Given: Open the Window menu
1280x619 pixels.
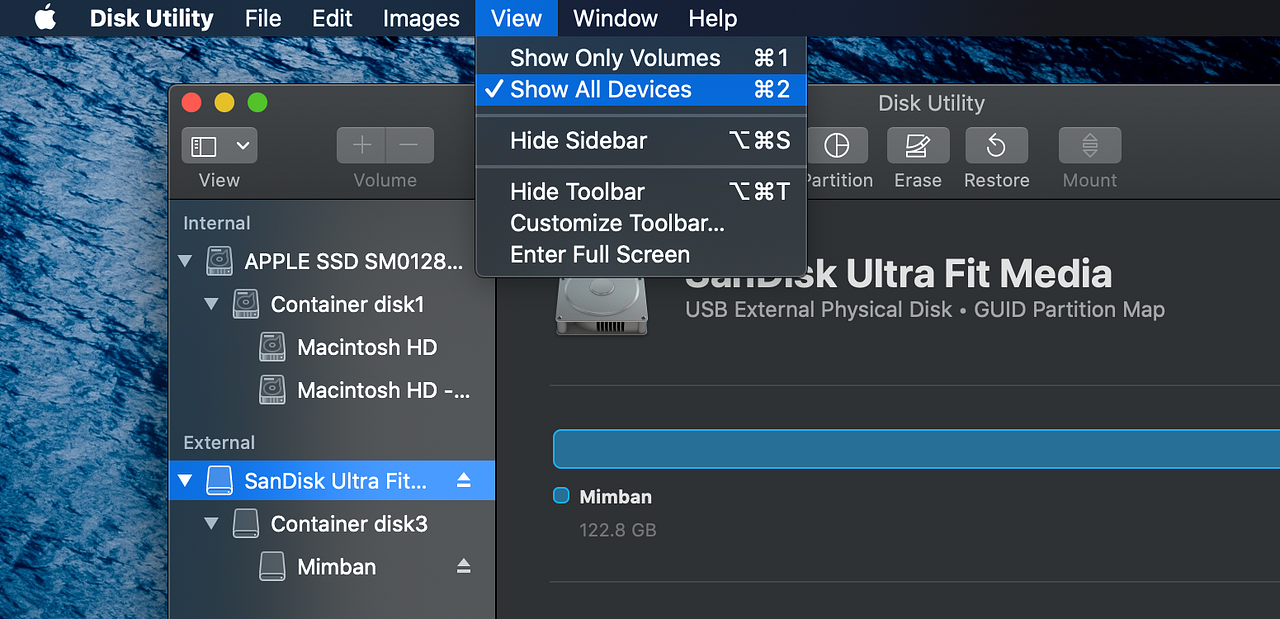Looking at the screenshot, I should [x=614, y=18].
